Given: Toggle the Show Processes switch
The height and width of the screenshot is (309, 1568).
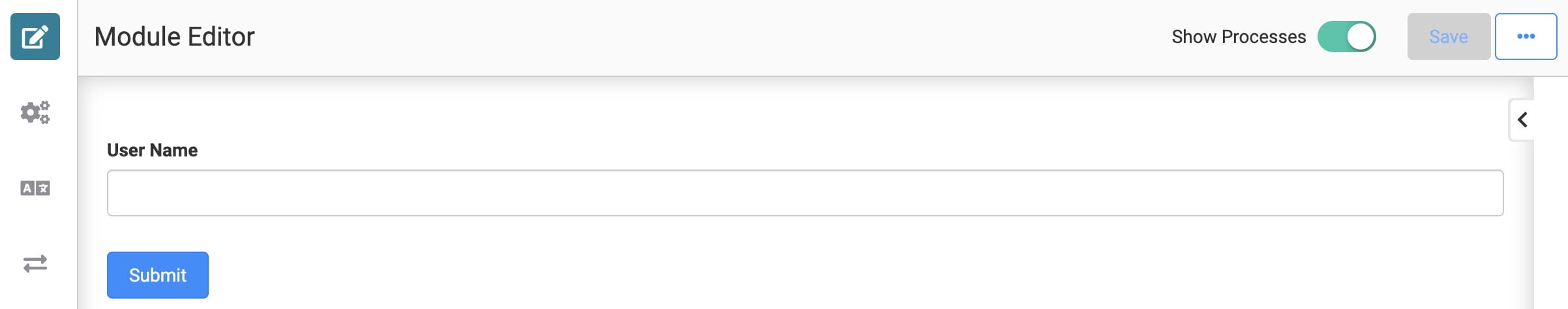Looking at the screenshot, I should 1346,37.
